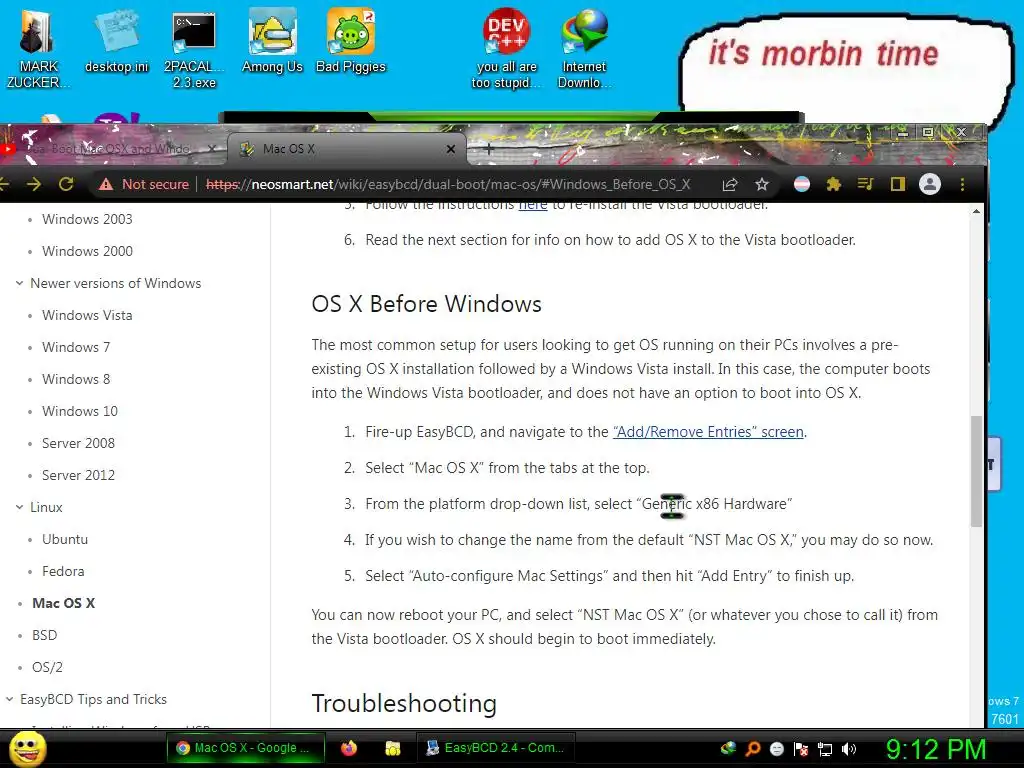Click the 9:12 PM taskbar clock
Screen dimensions: 1024x768
[936, 749]
